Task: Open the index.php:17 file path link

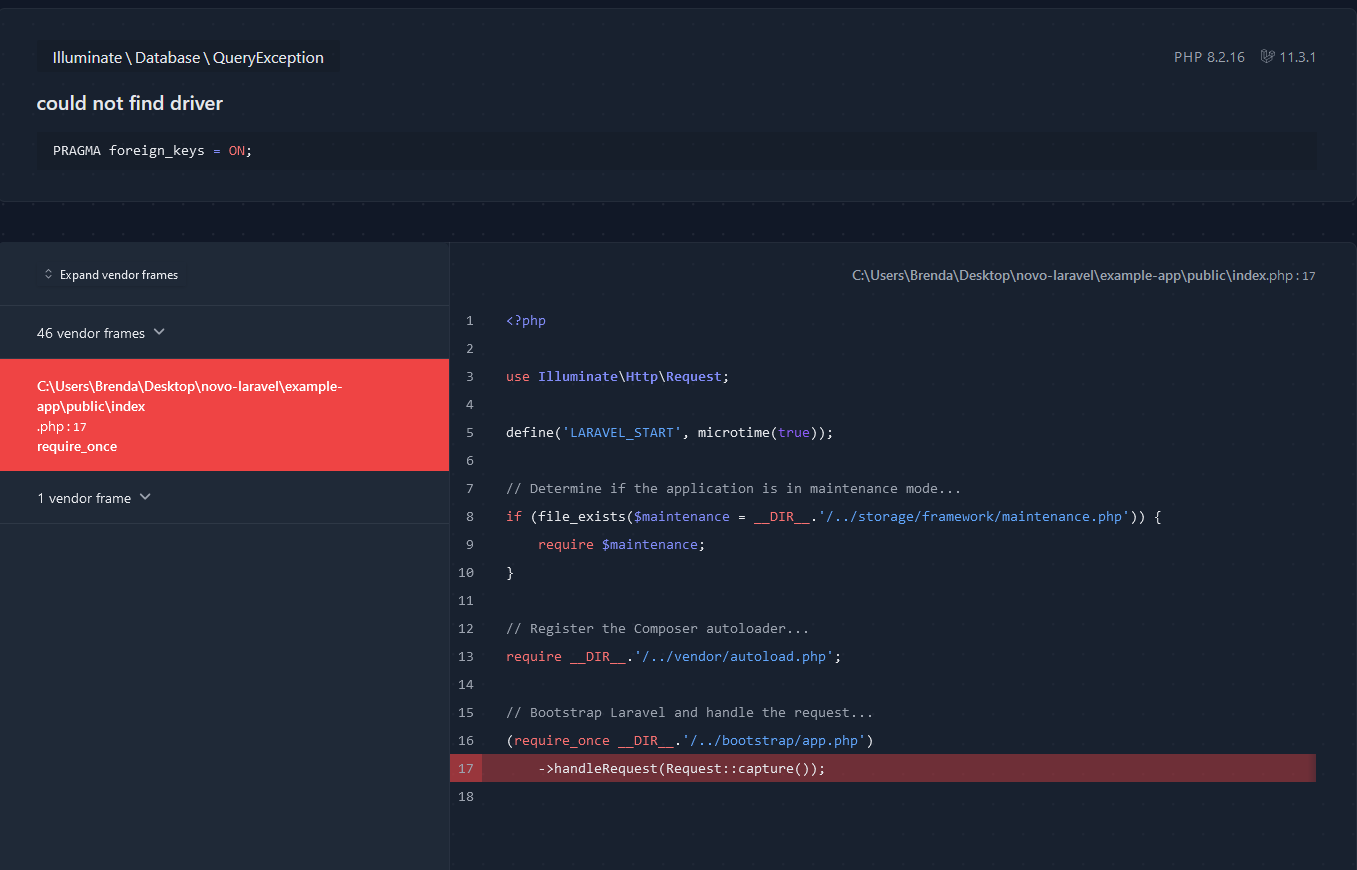Action: point(1083,275)
